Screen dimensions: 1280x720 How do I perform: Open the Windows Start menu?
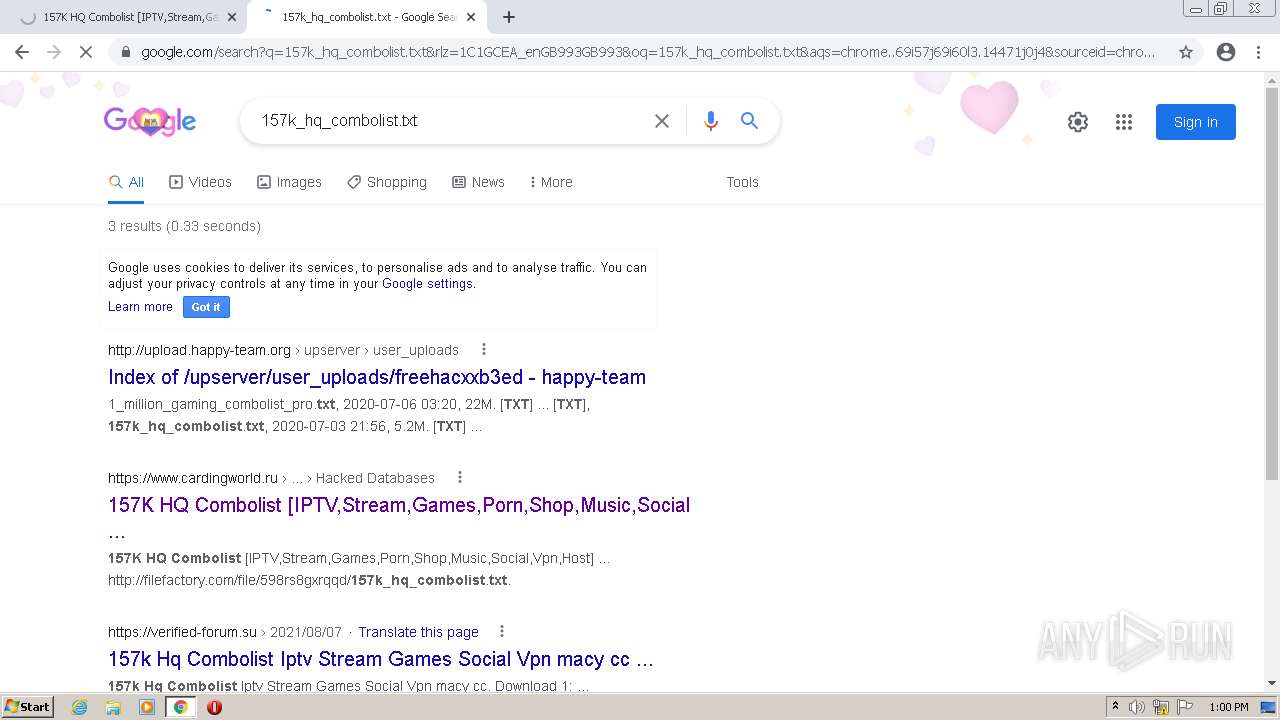(28, 707)
